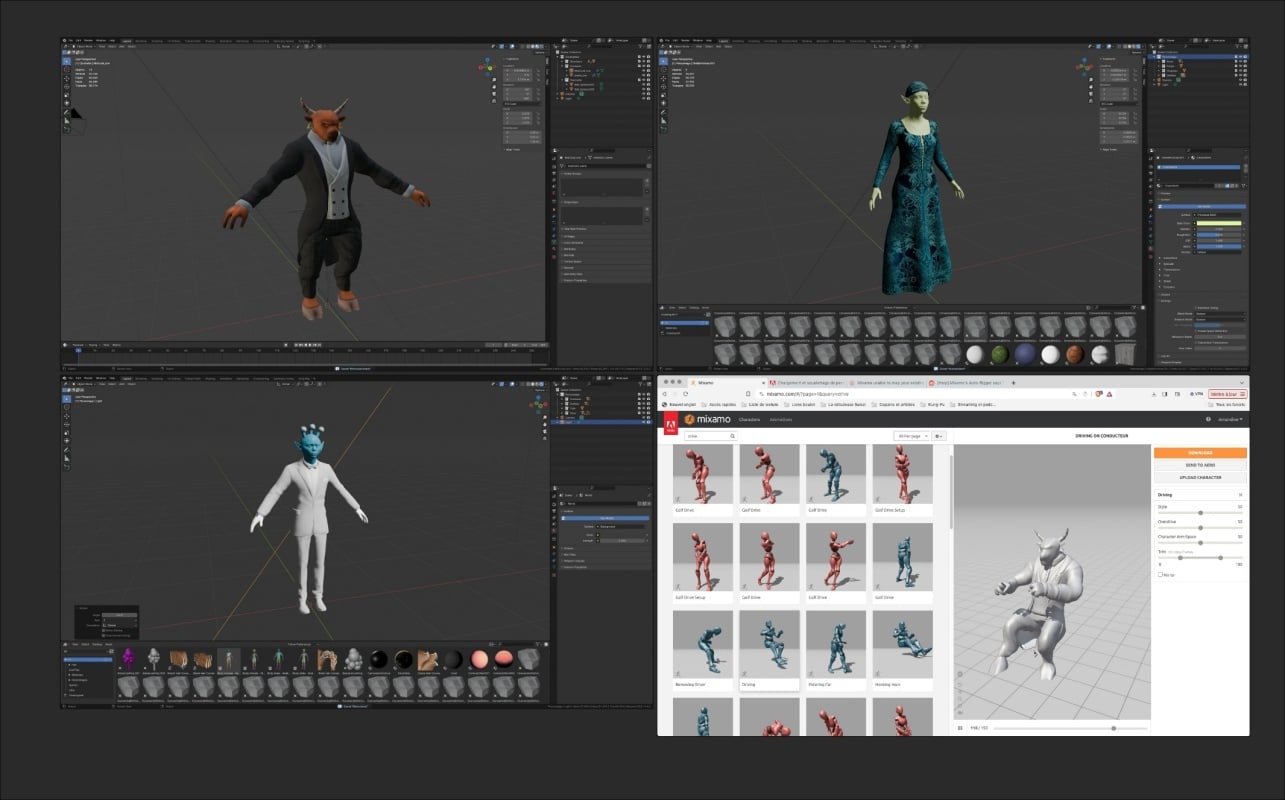
Task: Open the gear settings dropdown beside Per page
Action: (x=939, y=436)
